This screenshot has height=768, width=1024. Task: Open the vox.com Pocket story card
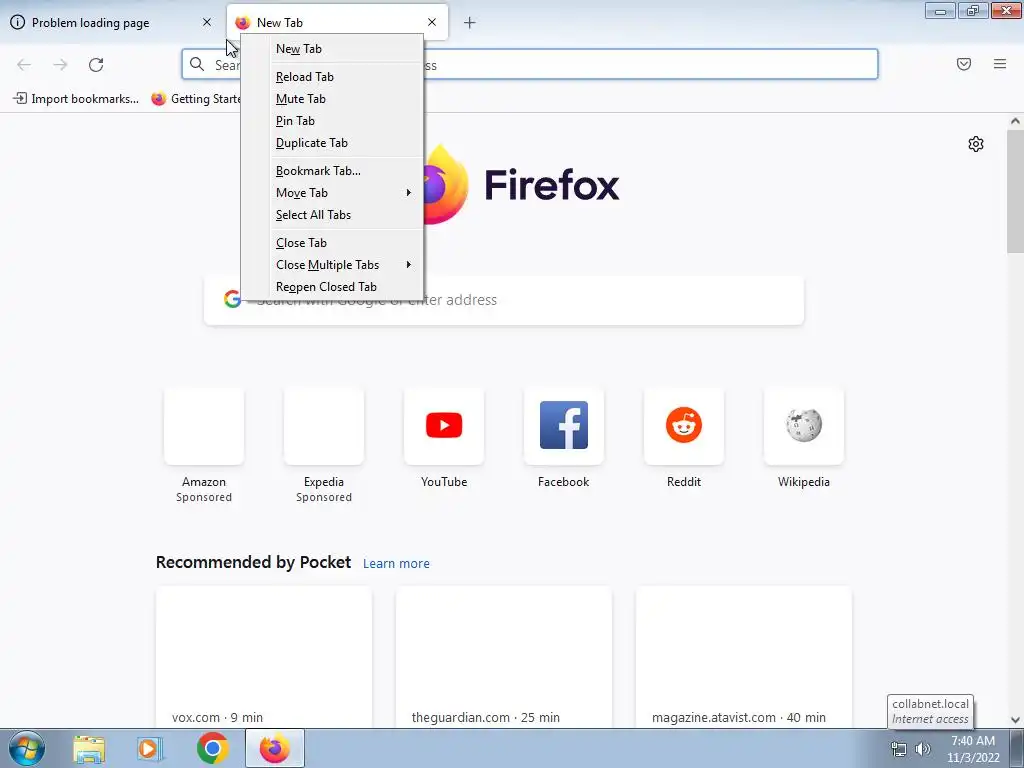click(x=264, y=657)
